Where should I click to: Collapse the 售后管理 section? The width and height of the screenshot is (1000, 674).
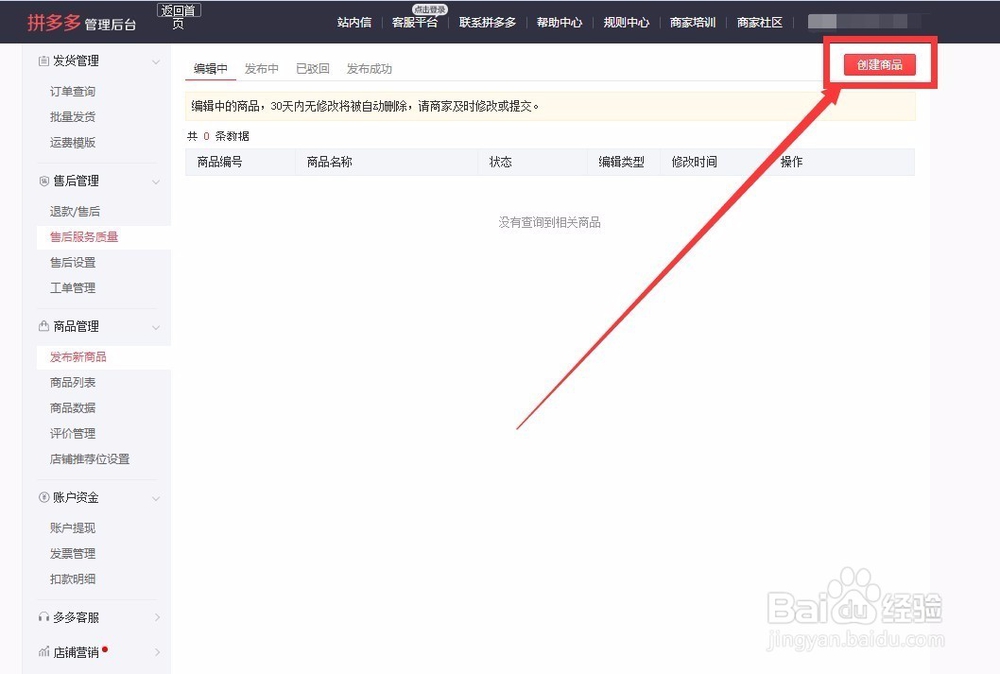[x=155, y=181]
